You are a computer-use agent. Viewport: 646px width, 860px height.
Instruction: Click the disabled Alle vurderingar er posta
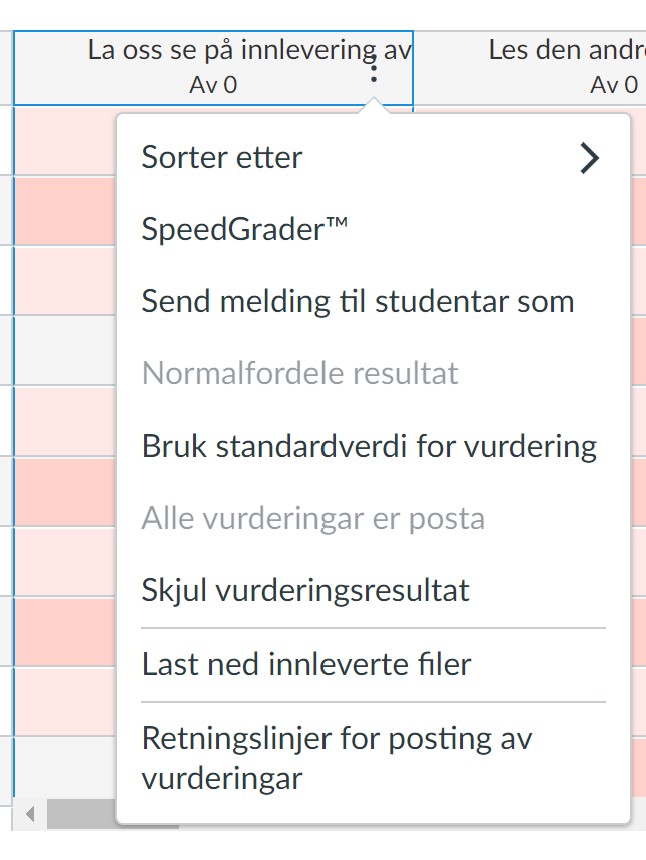[313, 518]
